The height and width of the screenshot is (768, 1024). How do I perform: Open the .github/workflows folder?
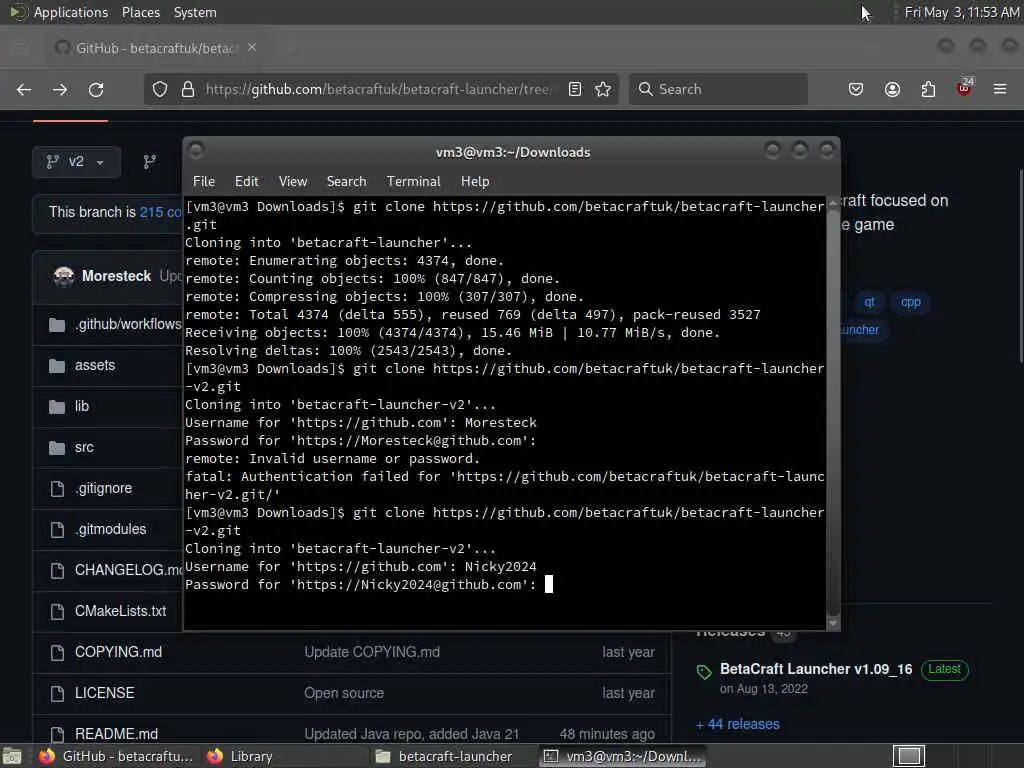pyautogui.click(x=127, y=324)
